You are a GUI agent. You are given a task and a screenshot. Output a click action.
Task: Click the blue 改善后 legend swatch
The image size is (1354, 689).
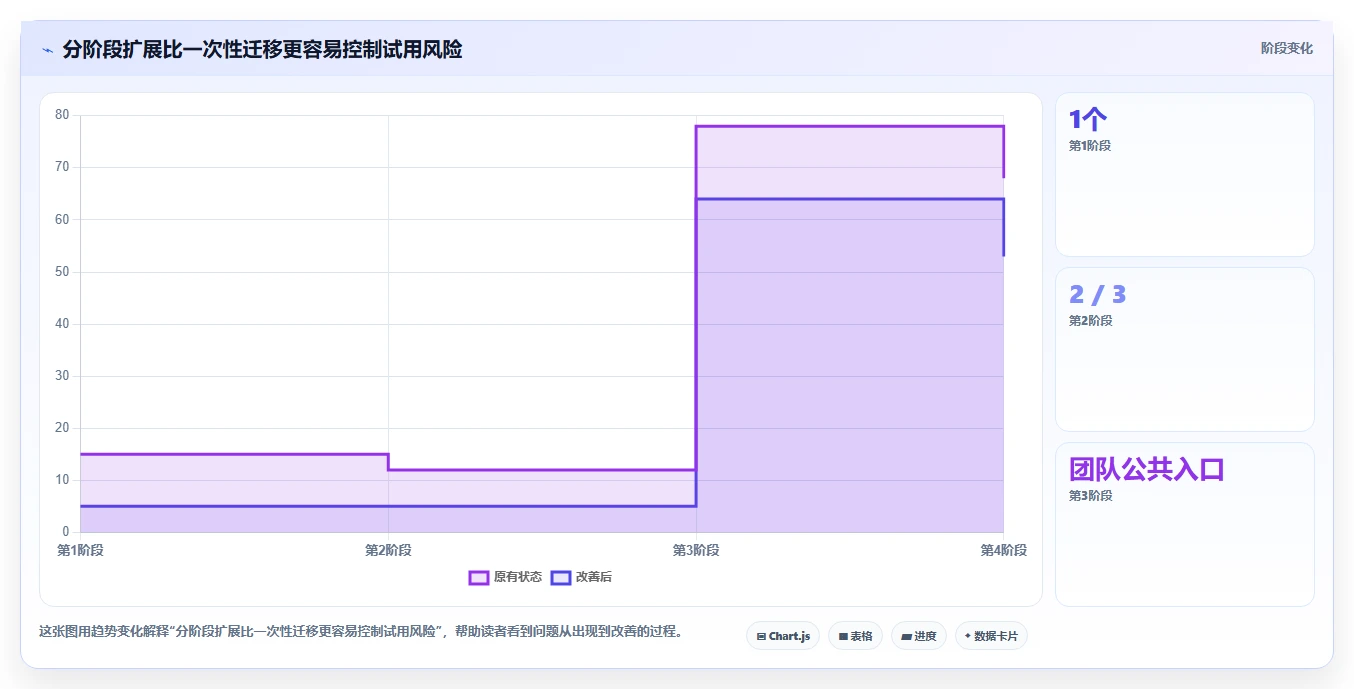(x=561, y=577)
